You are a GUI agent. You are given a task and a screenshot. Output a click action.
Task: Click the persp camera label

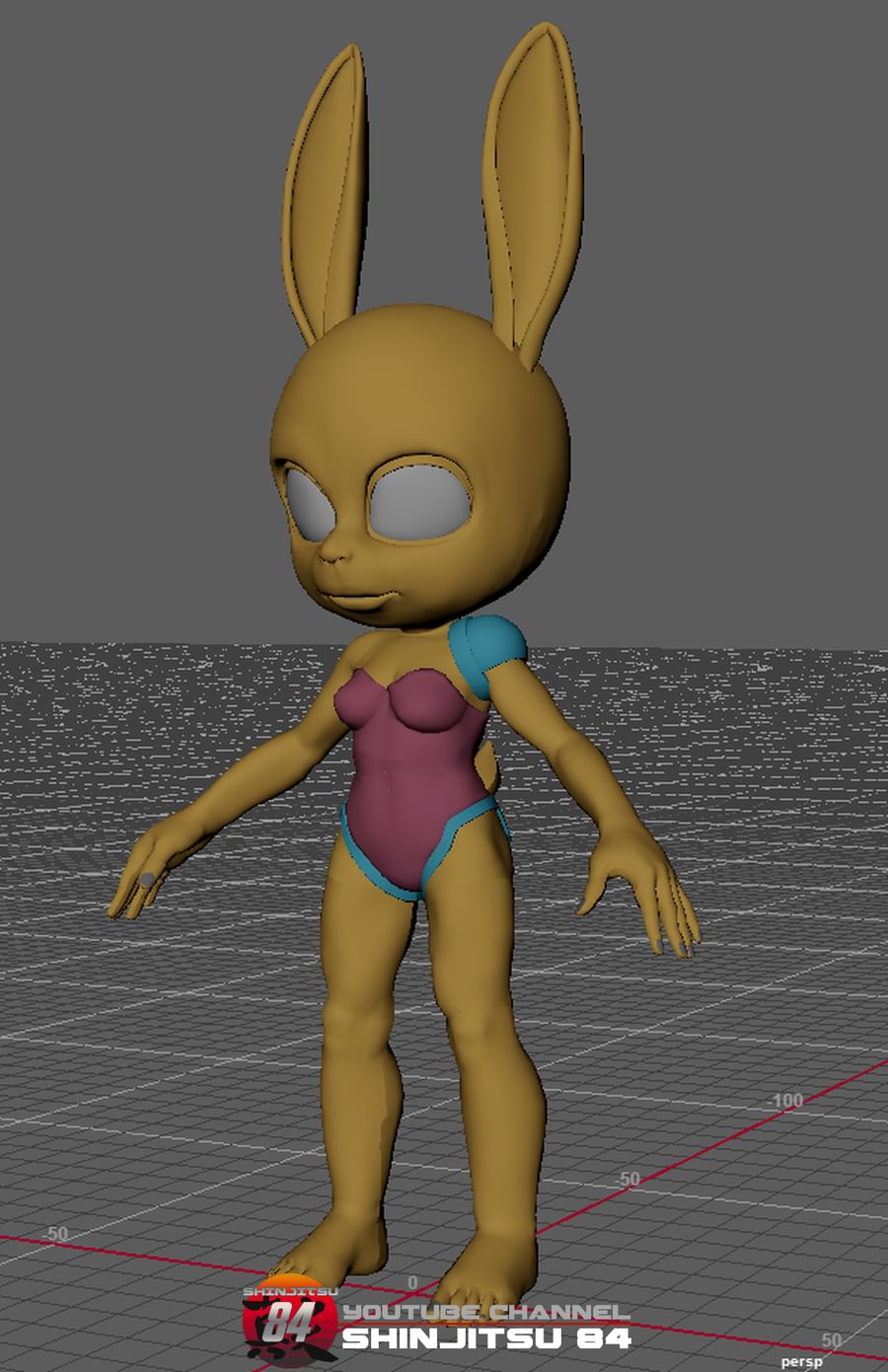(800, 1362)
